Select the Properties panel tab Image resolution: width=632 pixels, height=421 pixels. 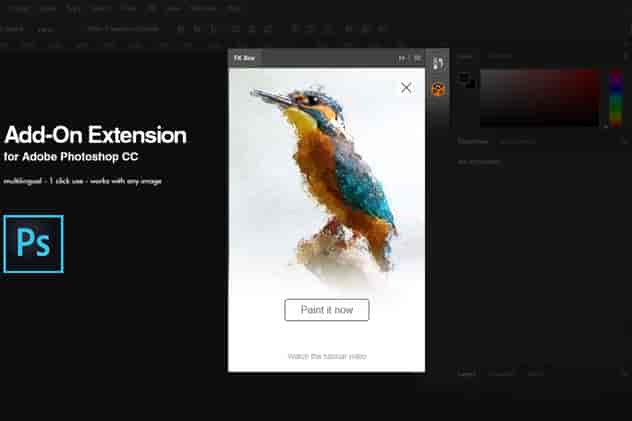point(473,141)
